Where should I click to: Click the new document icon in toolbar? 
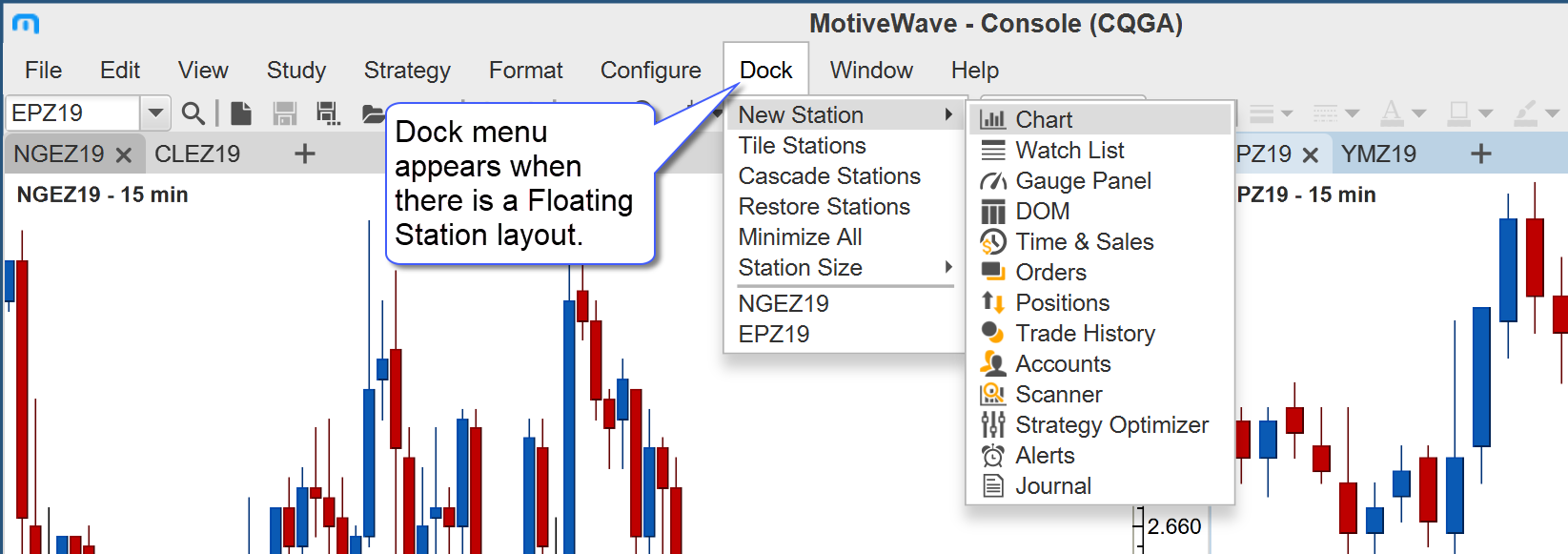click(241, 113)
